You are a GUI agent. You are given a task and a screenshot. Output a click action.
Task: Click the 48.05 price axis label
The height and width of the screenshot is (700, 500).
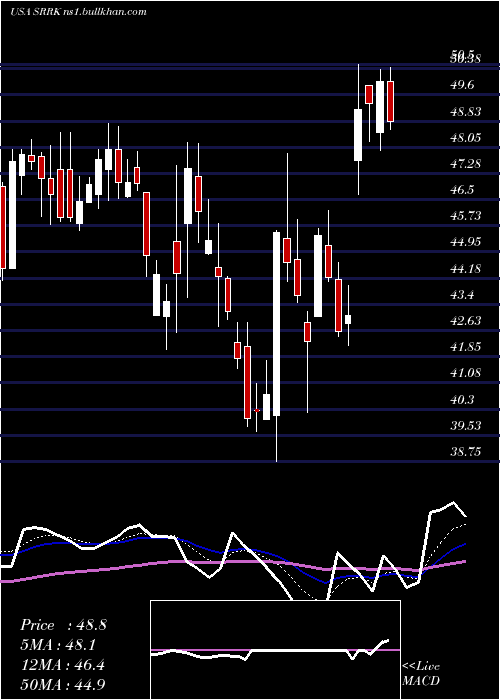coord(466,138)
